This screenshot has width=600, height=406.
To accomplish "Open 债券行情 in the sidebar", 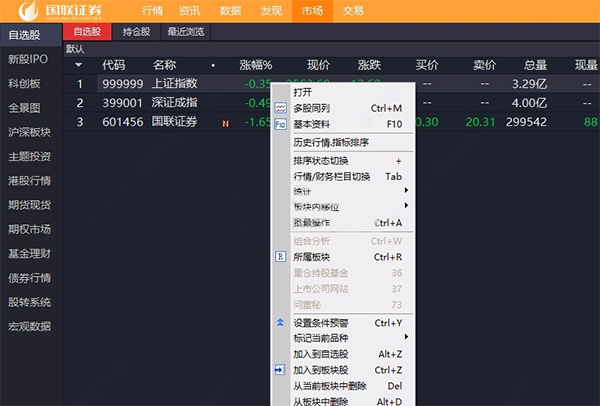I will (x=31, y=278).
